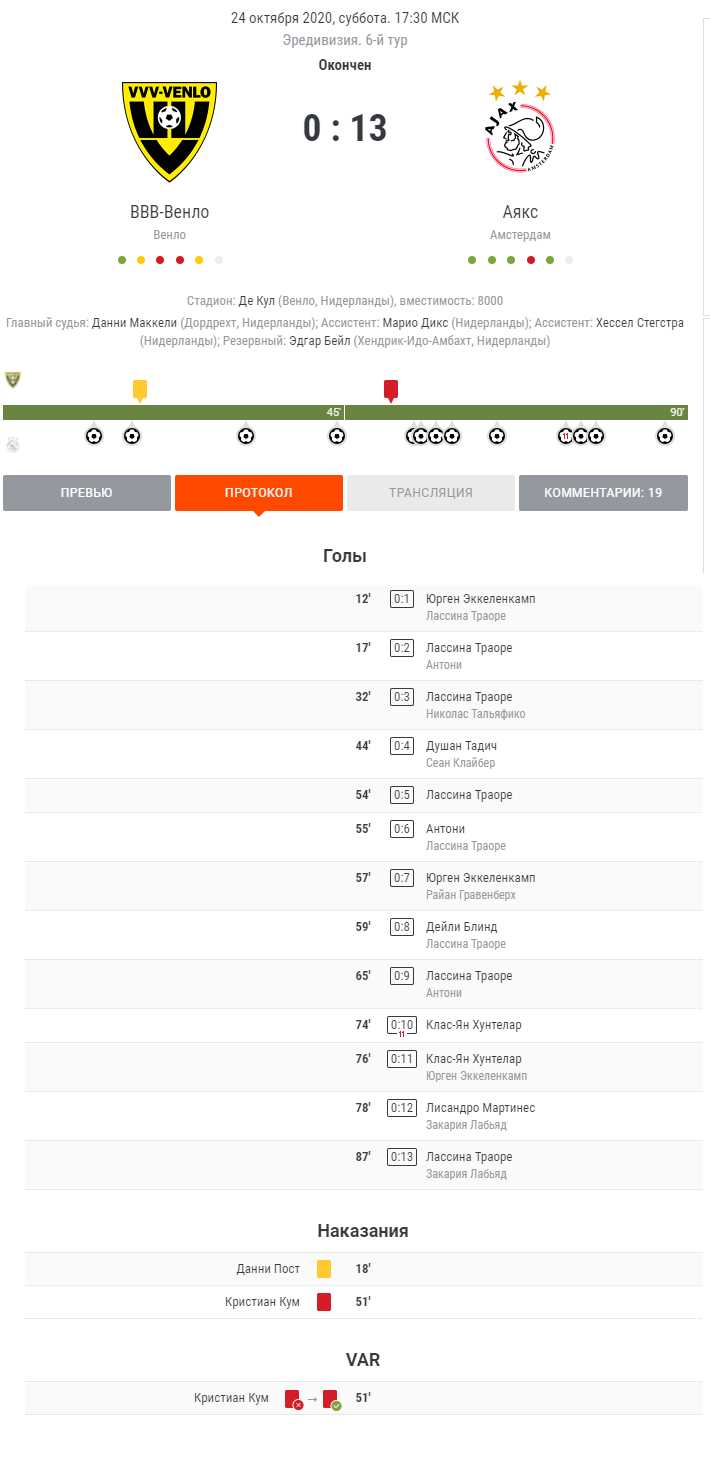The image size is (710, 1473).
Task: Select the Протокол tab
Action: pyautogui.click(x=258, y=493)
